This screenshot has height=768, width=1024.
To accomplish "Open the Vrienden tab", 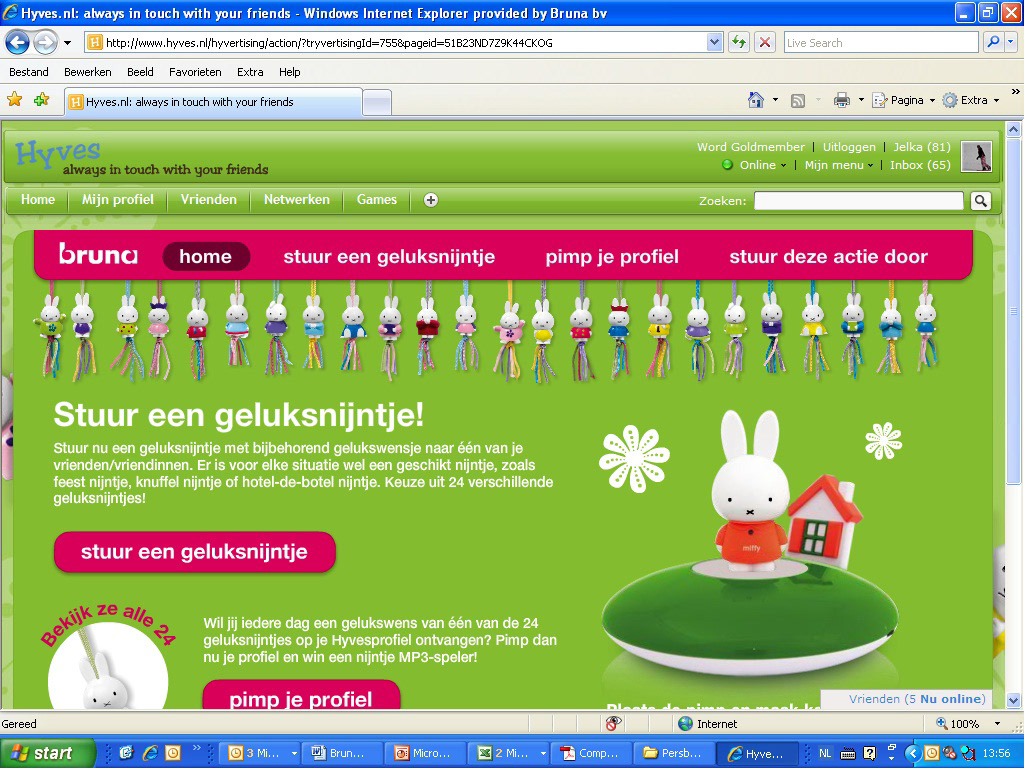I will coord(208,200).
